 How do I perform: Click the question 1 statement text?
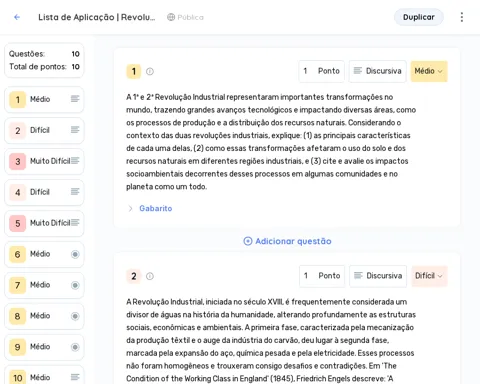[271, 142]
